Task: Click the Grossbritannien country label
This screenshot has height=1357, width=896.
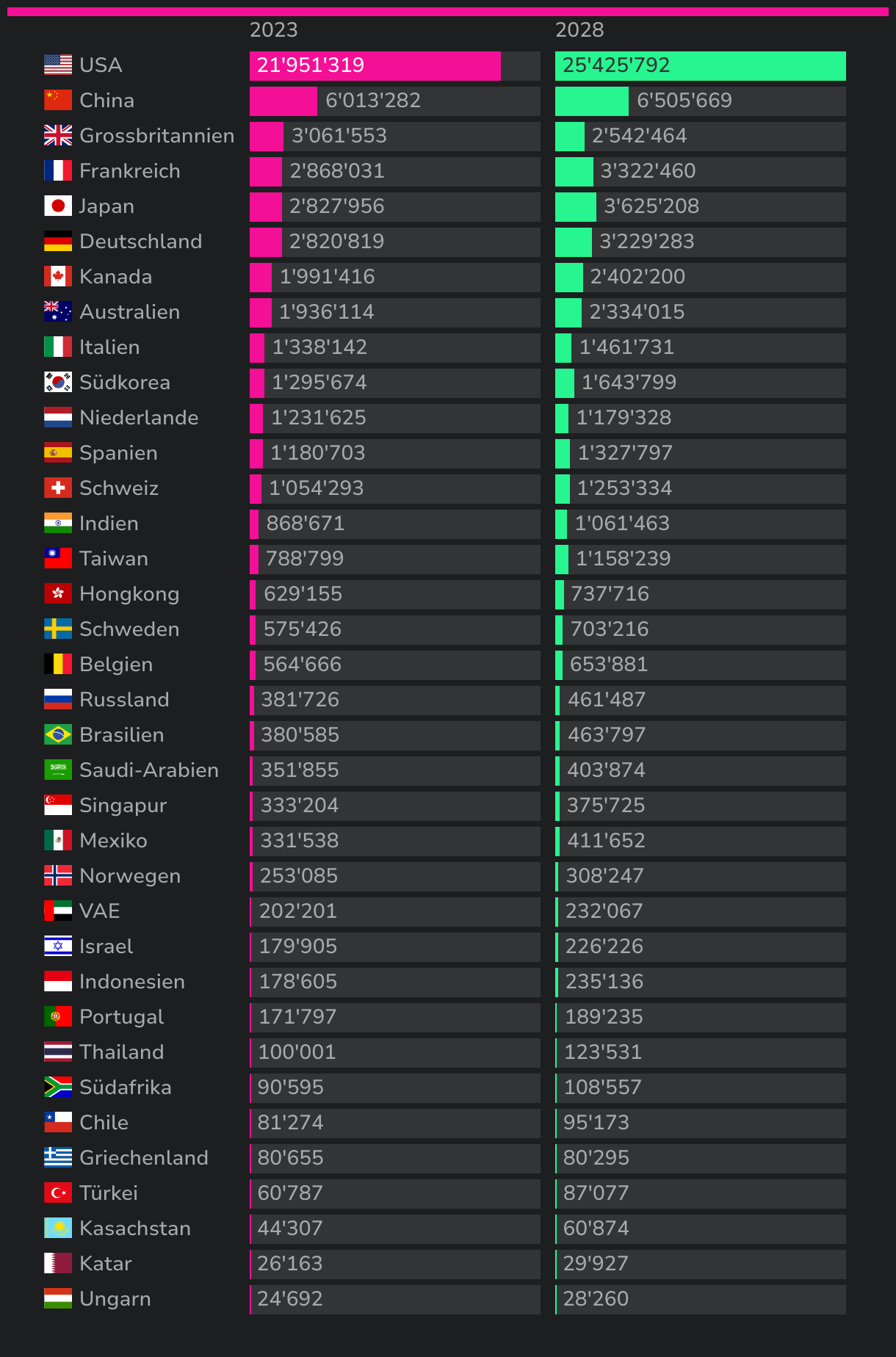Action: tap(156, 136)
